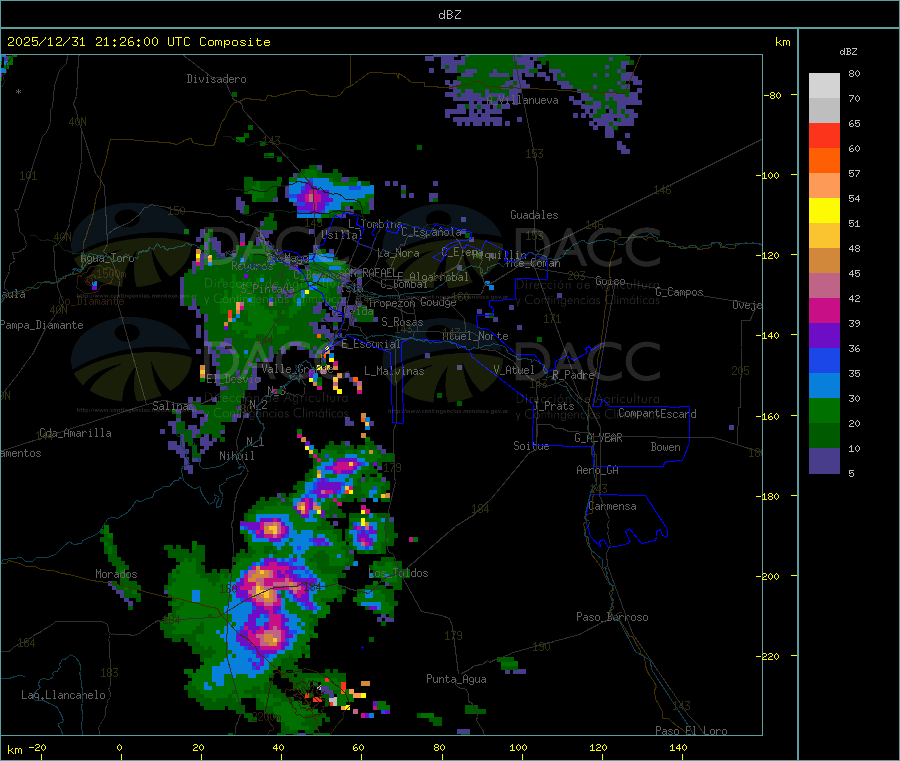This screenshot has height=761, width=900.
Task: Click the red 60-65 dBZ legend swatch
Action: tap(824, 135)
